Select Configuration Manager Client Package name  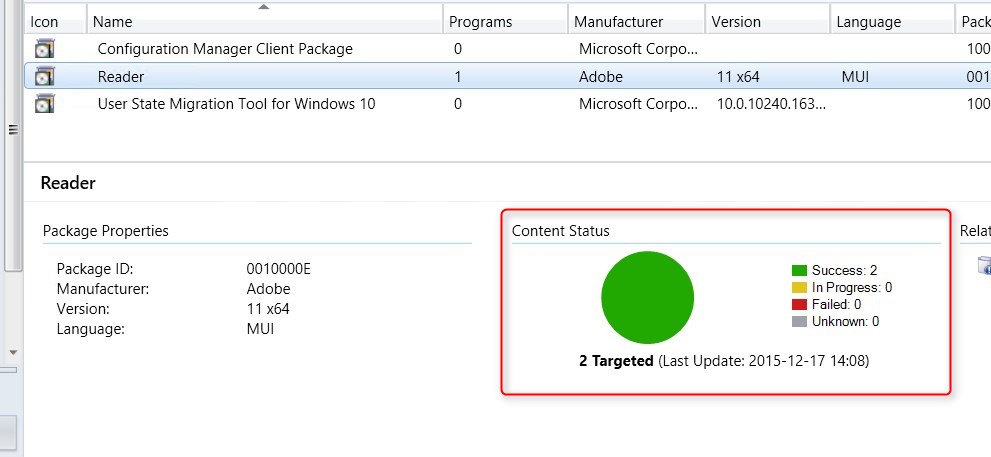[x=225, y=49]
